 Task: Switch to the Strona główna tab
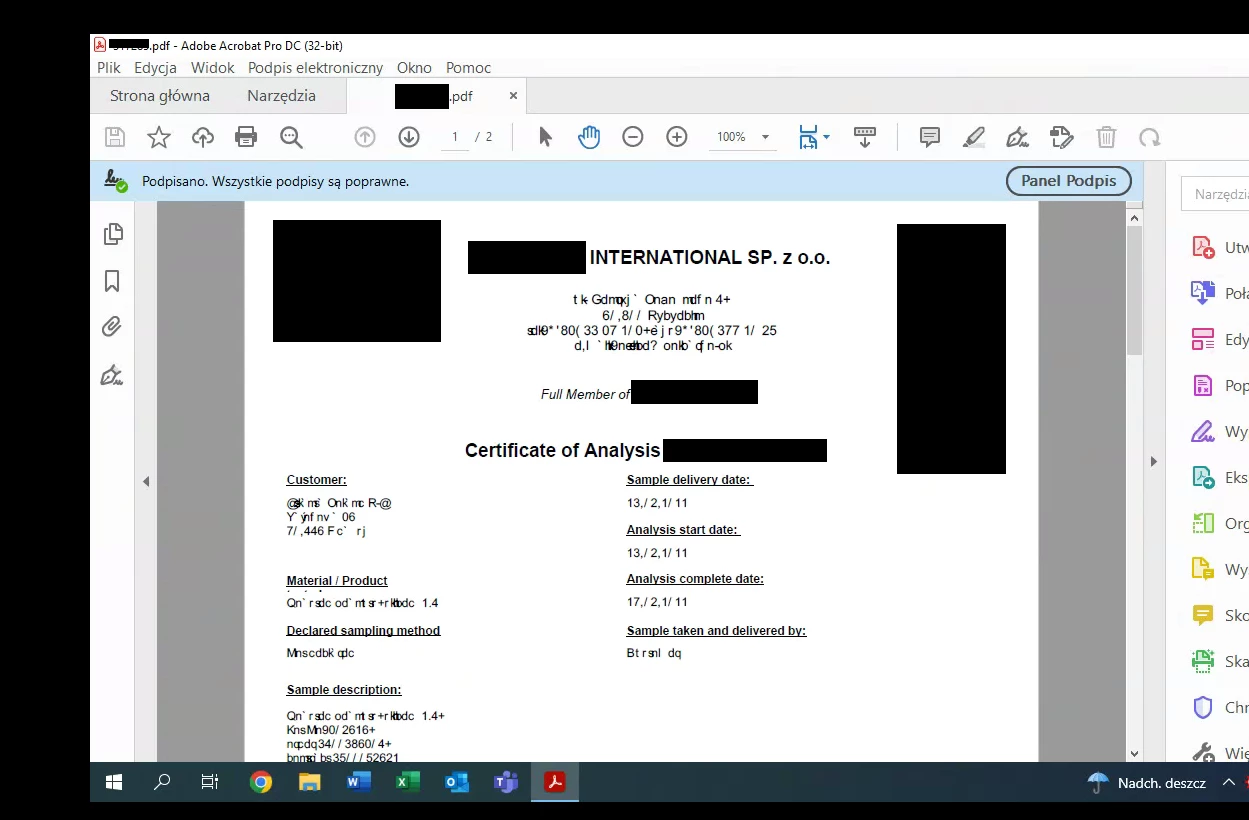(x=160, y=96)
